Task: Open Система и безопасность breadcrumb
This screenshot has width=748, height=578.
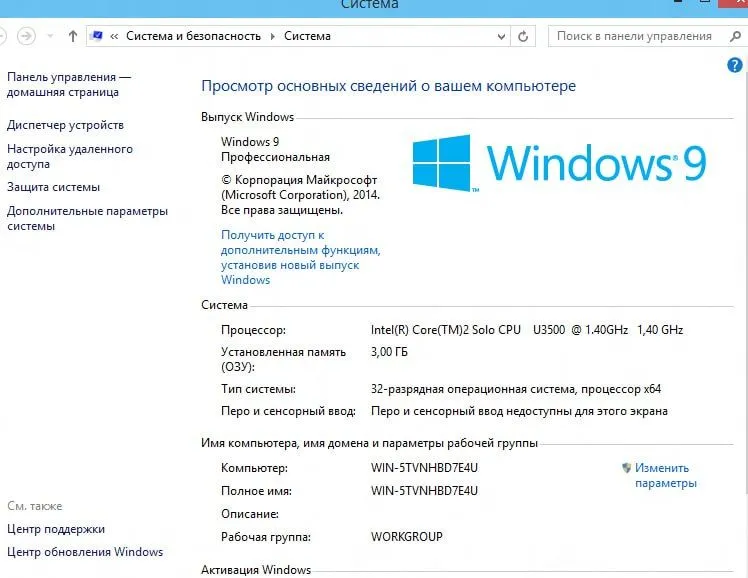Action: (193, 36)
